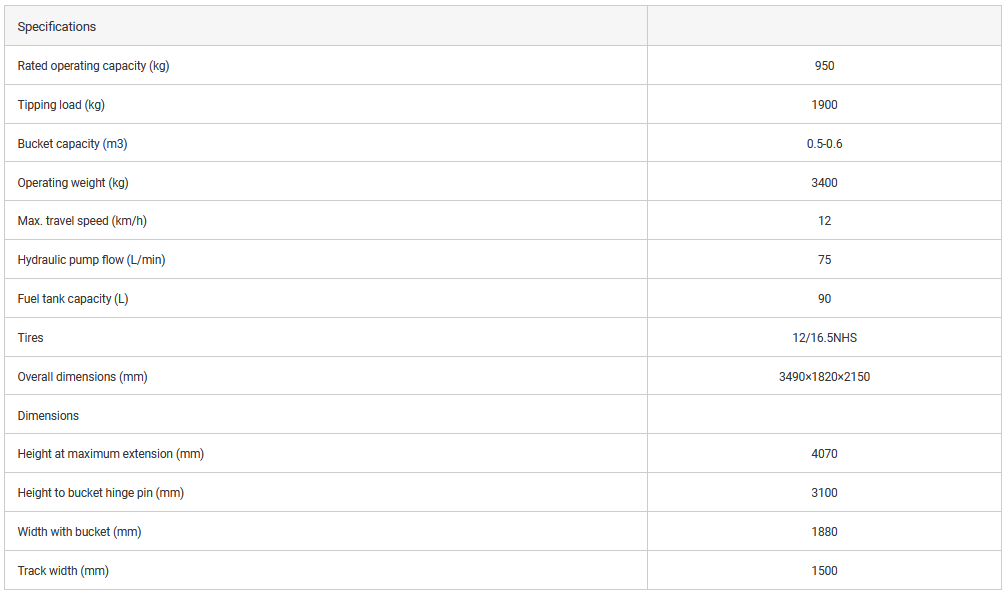Click the 950 capacity value
The height and width of the screenshot is (592, 1003).
824,66
